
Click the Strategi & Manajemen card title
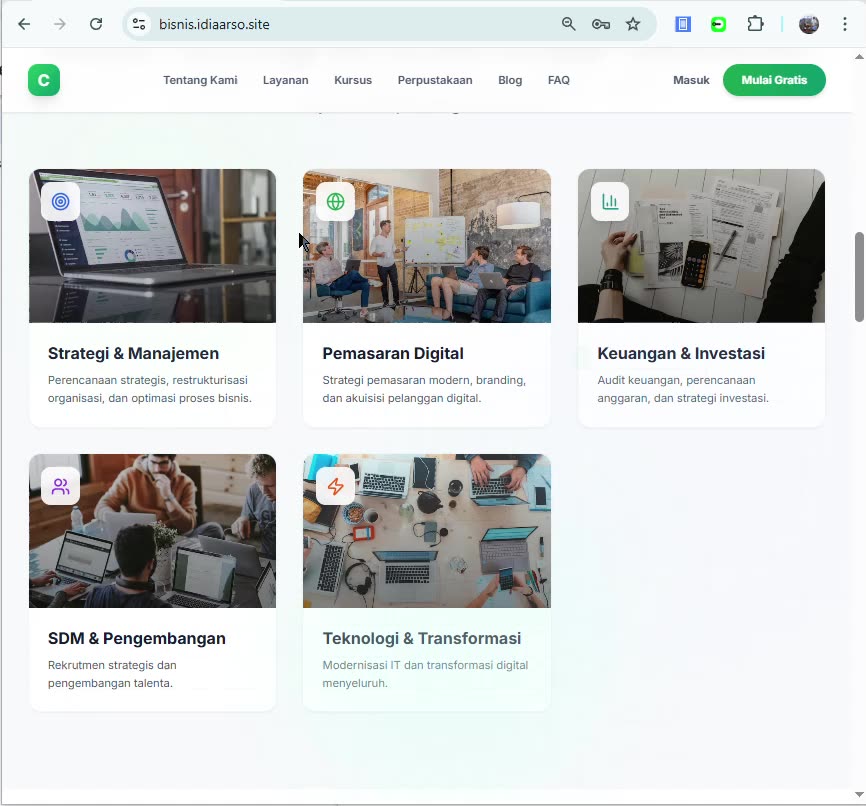pos(133,353)
